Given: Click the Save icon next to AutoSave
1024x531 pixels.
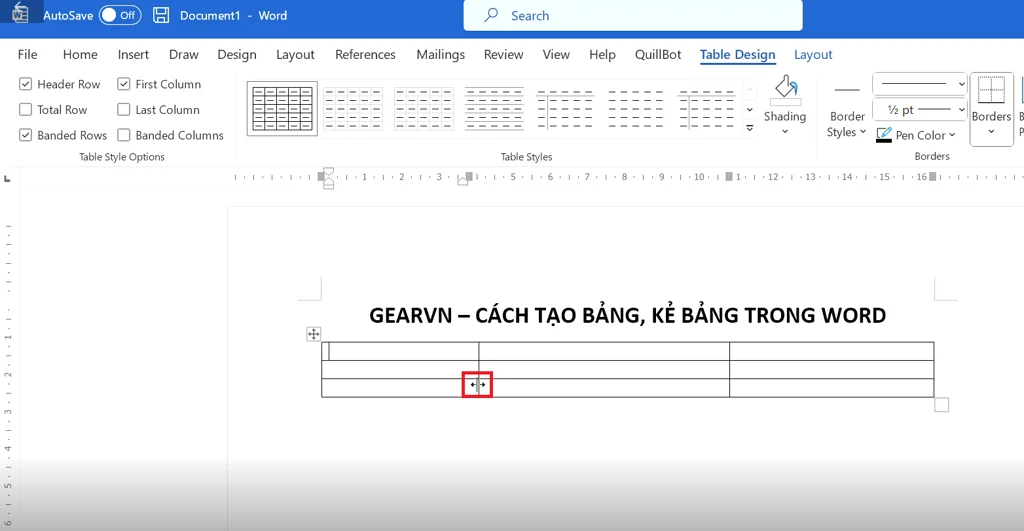Looking at the screenshot, I should pyautogui.click(x=161, y=15).
